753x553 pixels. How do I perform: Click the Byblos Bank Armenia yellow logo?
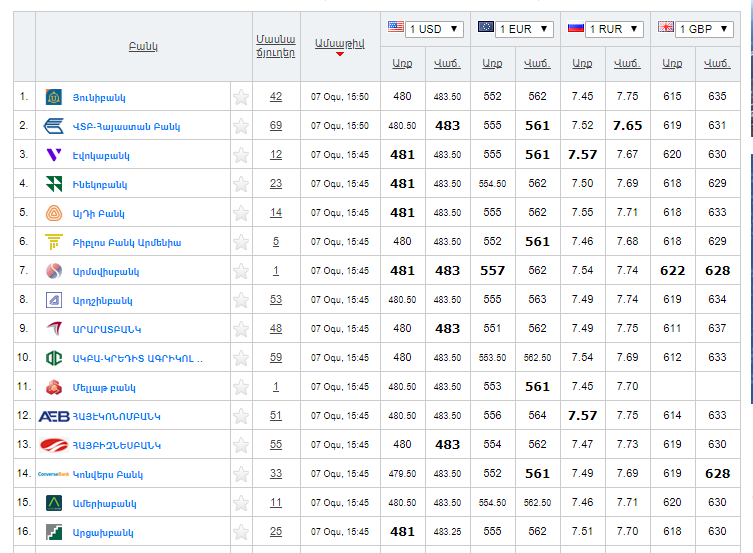(x=53, y=242)
